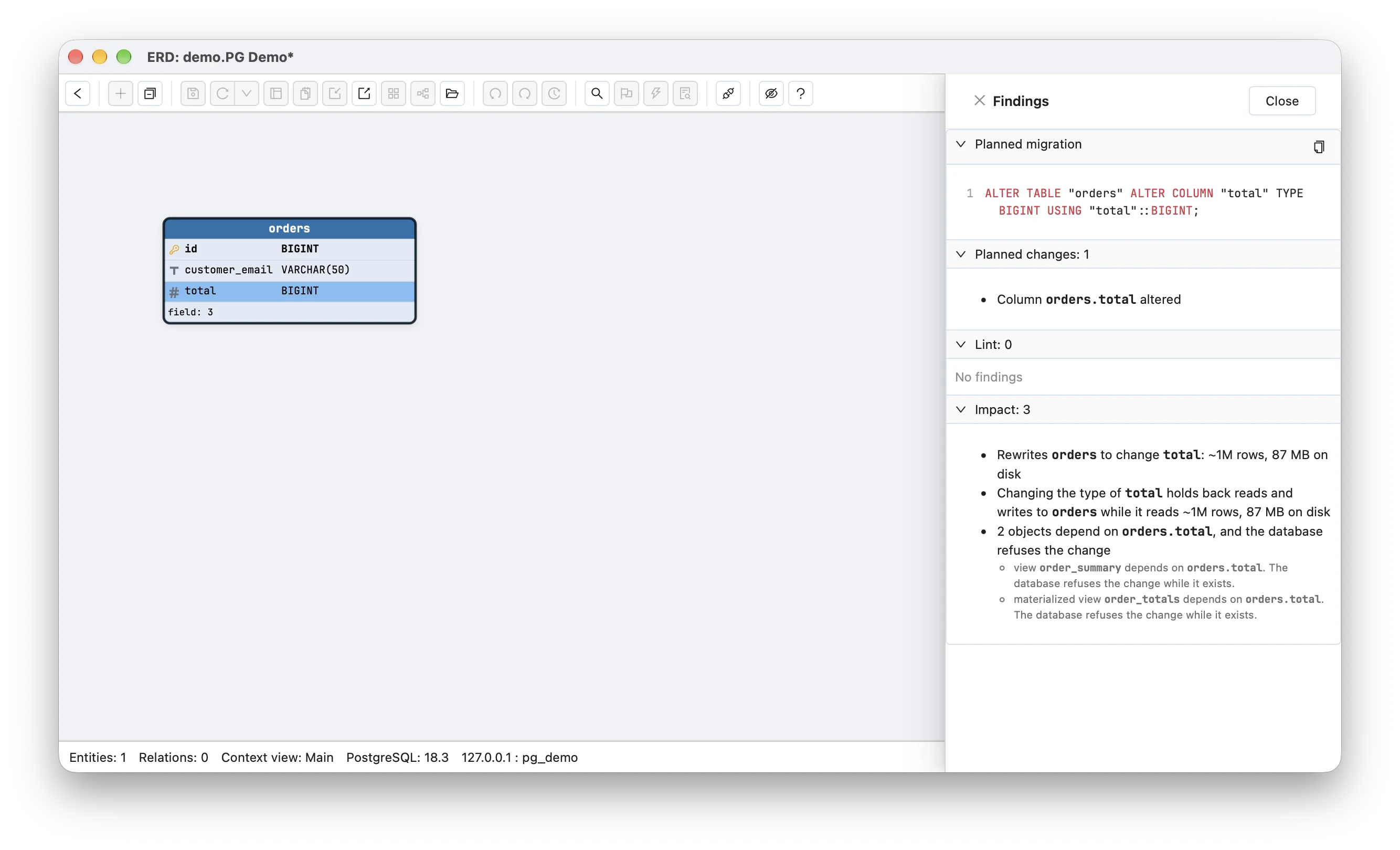Click the Close button in Findings panel
This screenshot has width=1400, height=850.
1282,101
